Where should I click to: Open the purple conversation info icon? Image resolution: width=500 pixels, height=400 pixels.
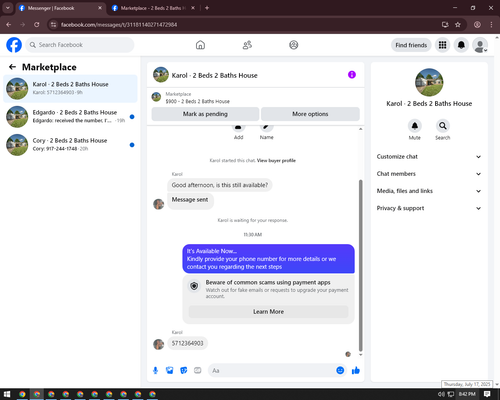[x=352, y=75]
